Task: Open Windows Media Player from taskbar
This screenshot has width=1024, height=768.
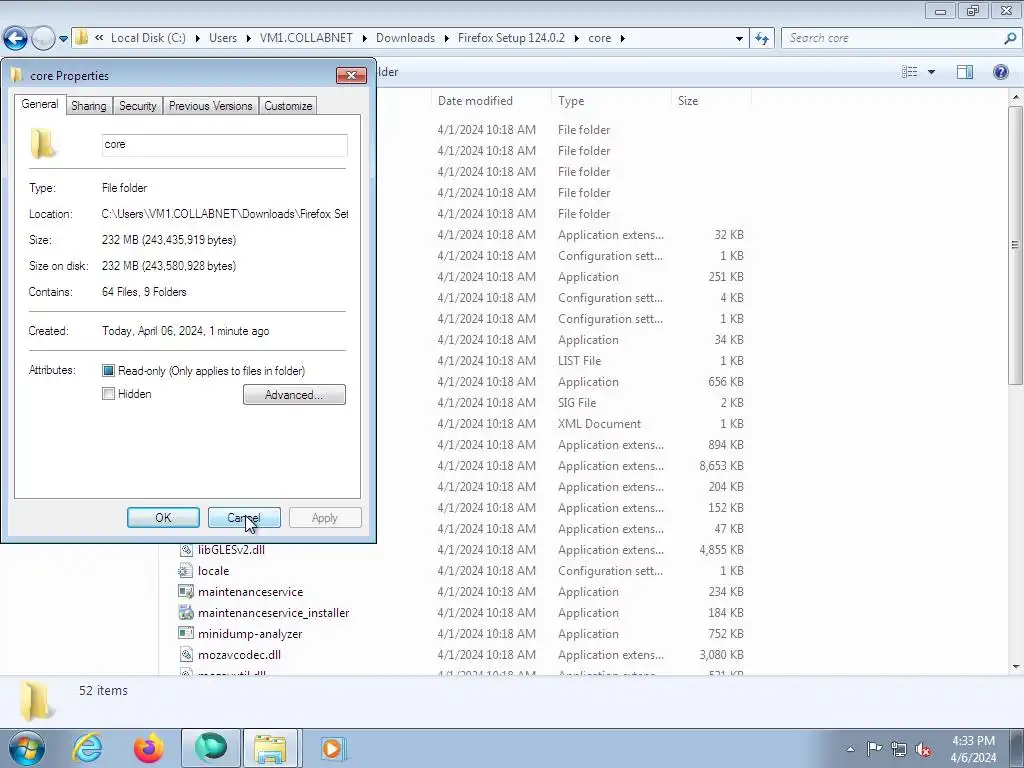Action: pos(332,748)
